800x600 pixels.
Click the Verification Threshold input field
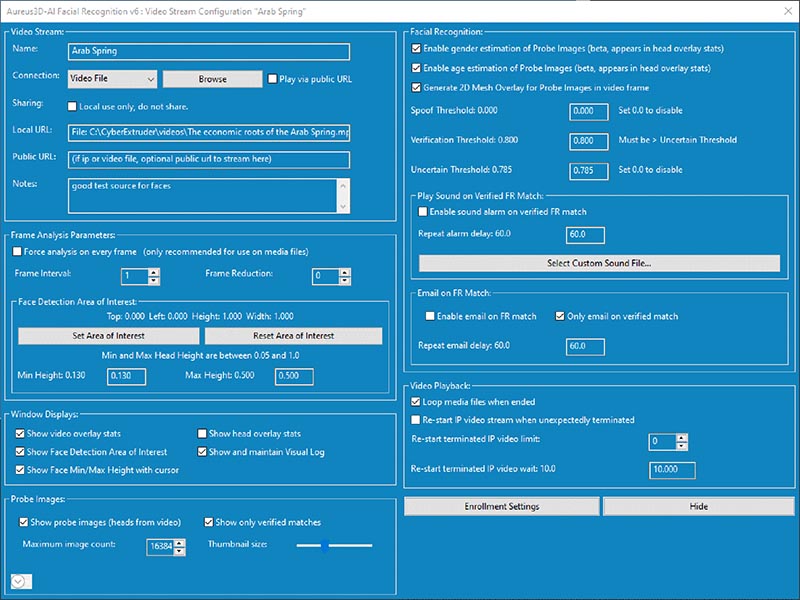click(x=589, y=141)
